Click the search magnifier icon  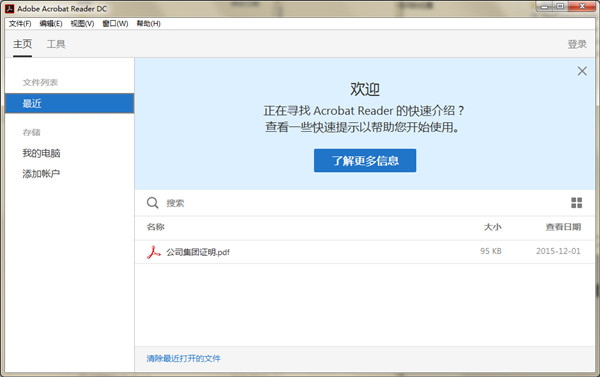tap(152, 203)
